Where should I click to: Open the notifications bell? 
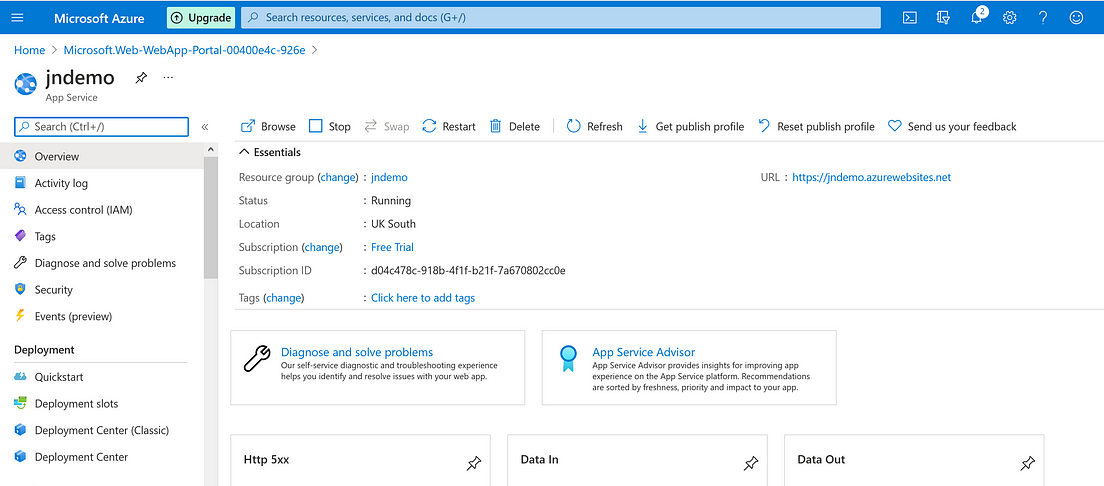pyautogui.click(x=977, y=18)
